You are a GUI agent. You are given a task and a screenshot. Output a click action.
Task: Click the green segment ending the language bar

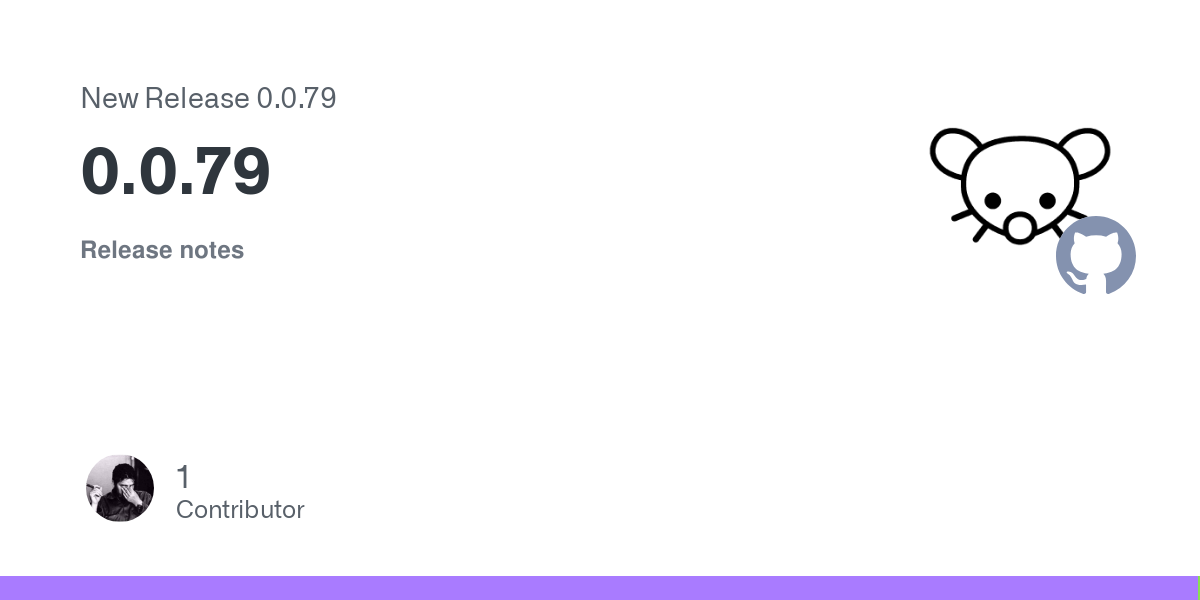pyautogui.click(x=1198, y=588)
